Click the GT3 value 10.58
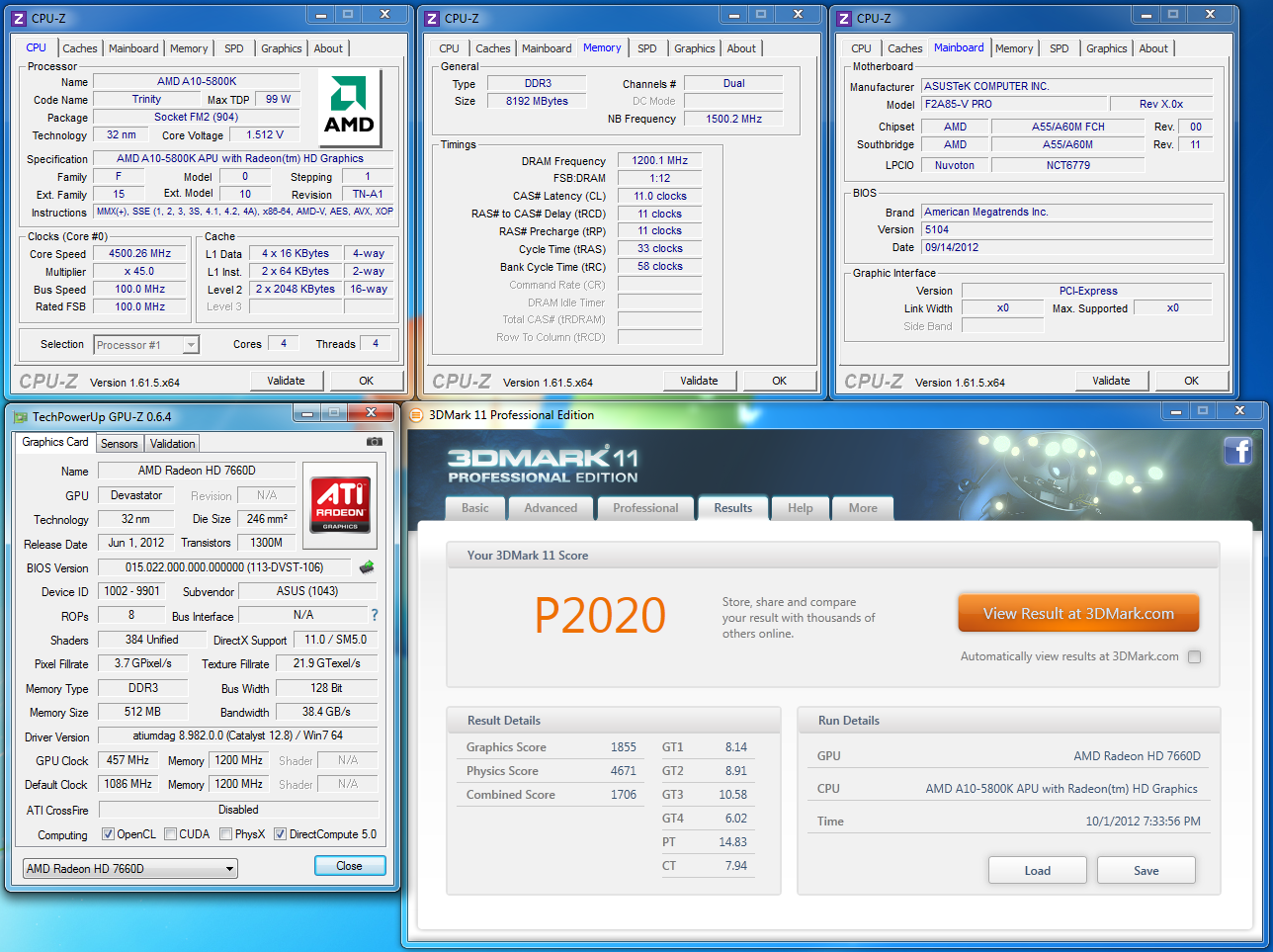 [733, 795]
